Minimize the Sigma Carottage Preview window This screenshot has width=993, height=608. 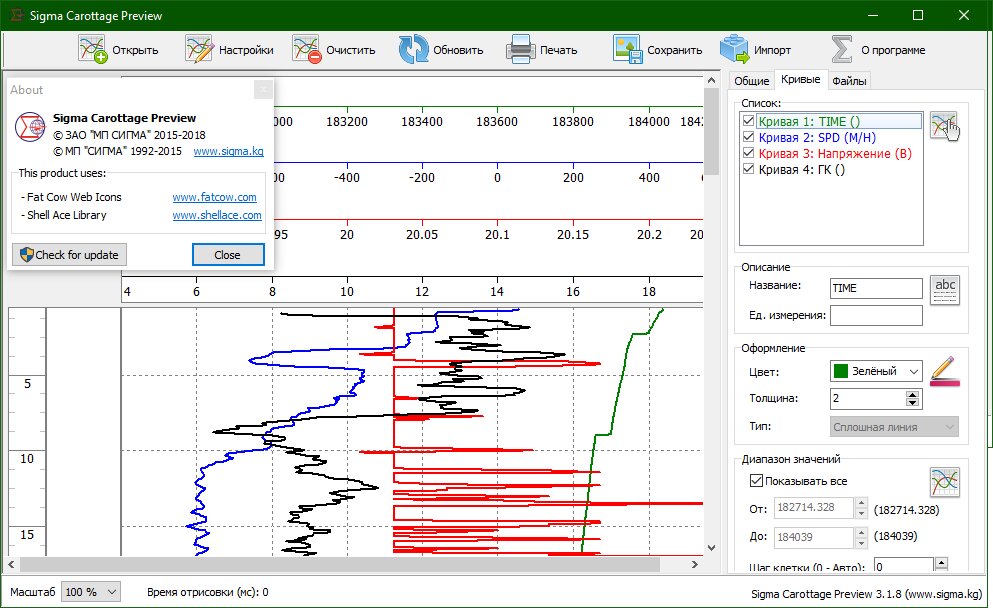pyautogui.click(x=872, y=15)
